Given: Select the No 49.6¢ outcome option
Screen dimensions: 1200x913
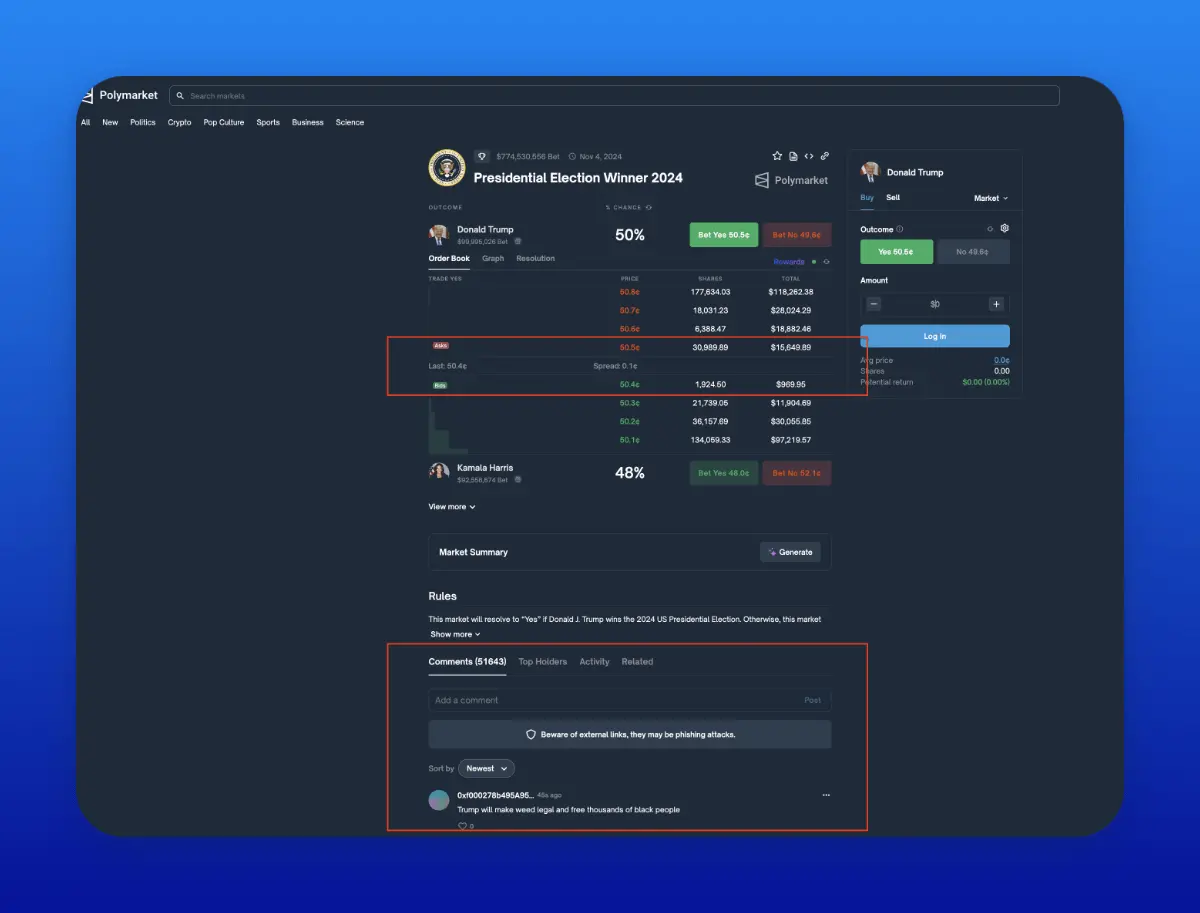Looking at the screenshot, I should 973,252.
